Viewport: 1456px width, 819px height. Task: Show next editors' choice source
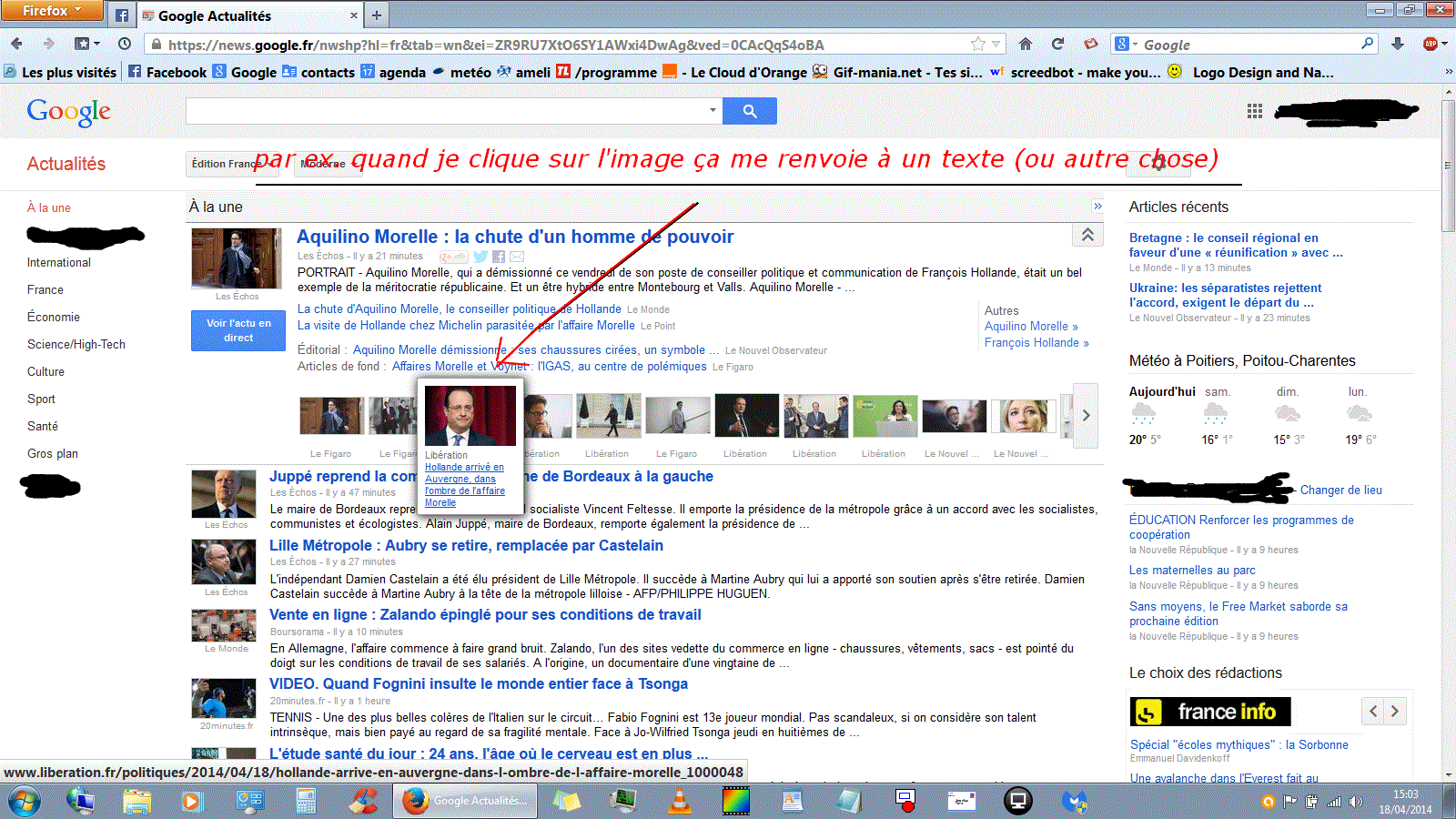click(x=1395, y=711)
